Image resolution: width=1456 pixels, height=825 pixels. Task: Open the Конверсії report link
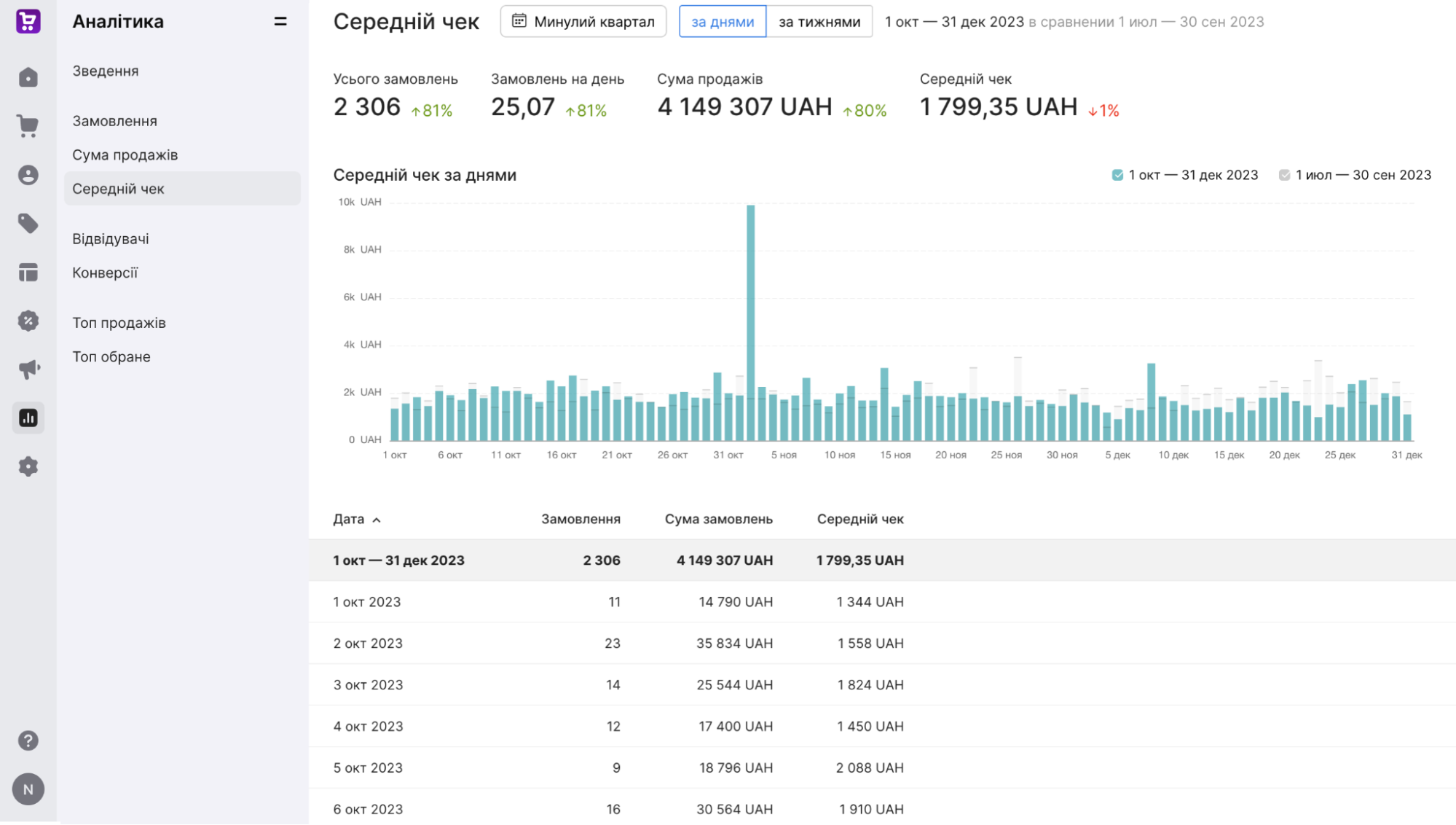105,273
